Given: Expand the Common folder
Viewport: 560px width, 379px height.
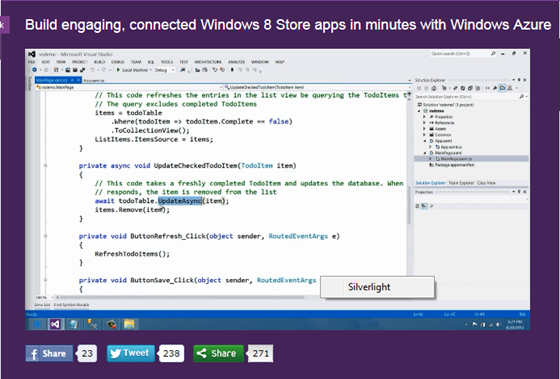Looking at the screenshot, I should pyautogui.click(x=424, y=135).
